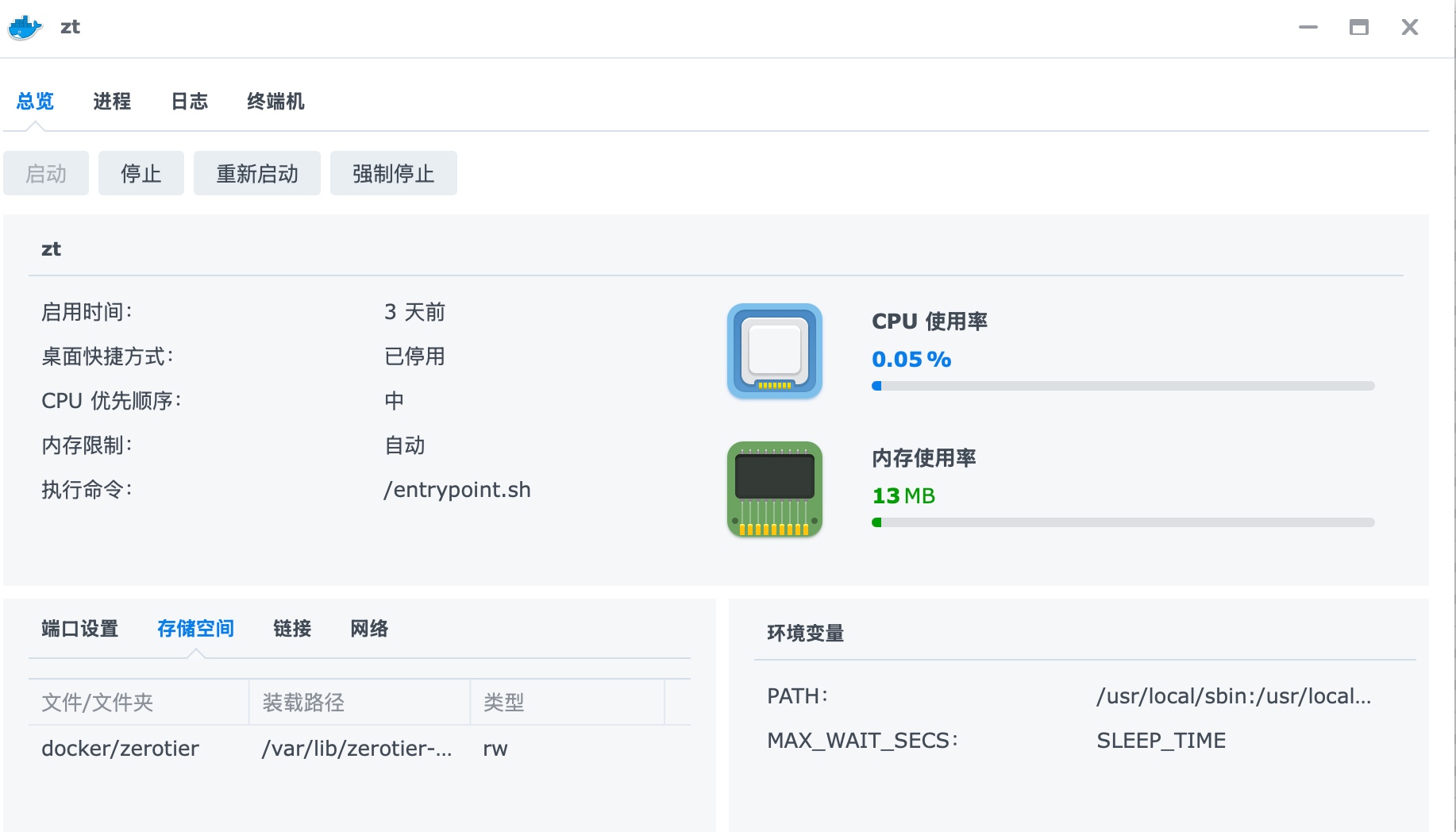The height and width of the screenshot is (832, 1456).
Task: Click the CPU usage progress bar
Action: click(1123, 386)
